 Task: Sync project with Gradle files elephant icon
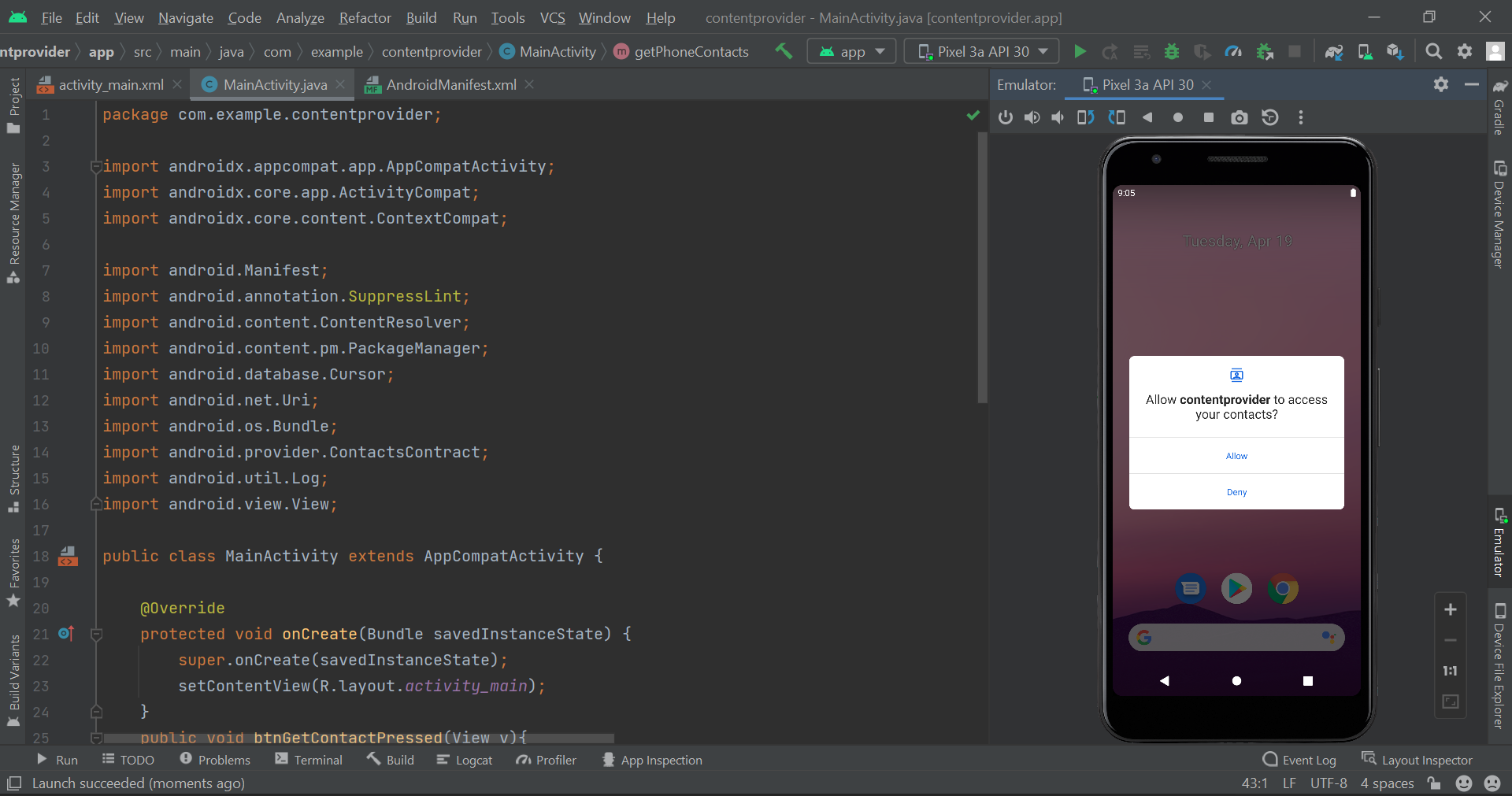(1335, 51)
